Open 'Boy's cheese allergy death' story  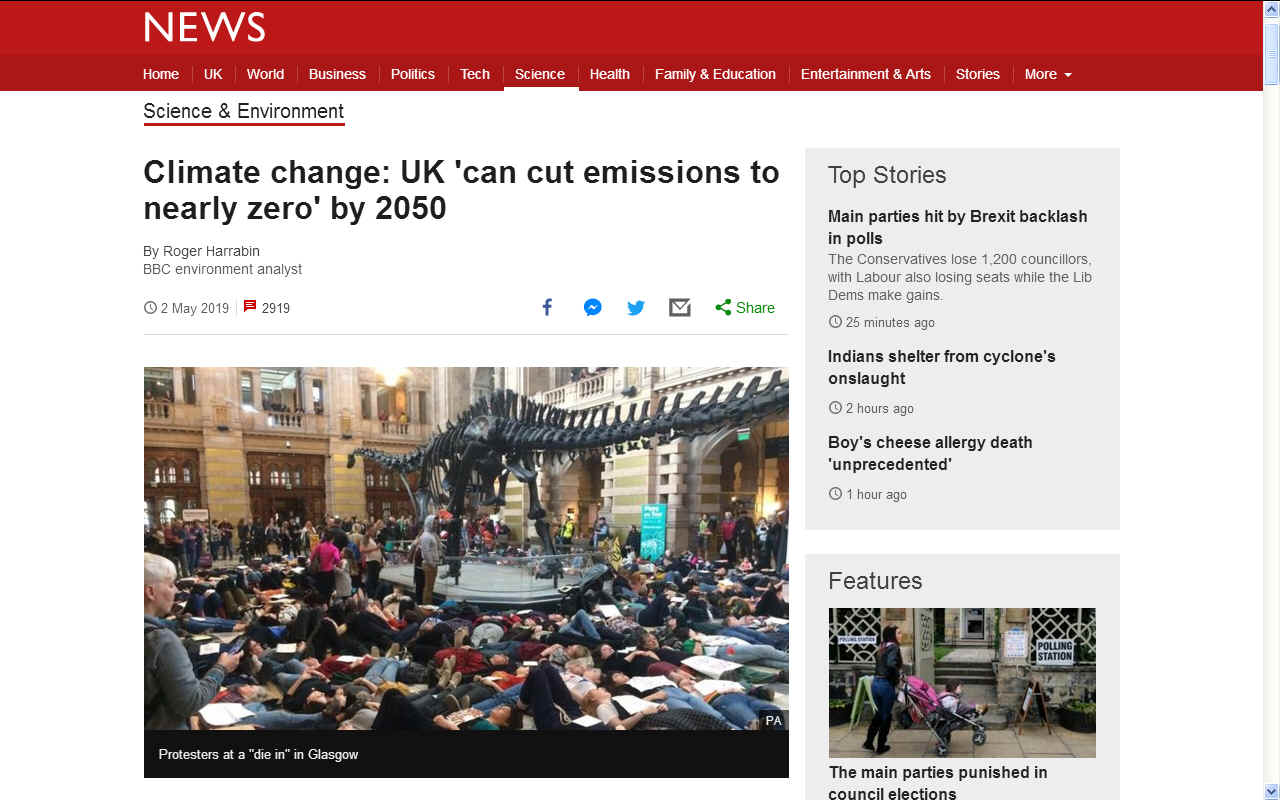point(930,453)
